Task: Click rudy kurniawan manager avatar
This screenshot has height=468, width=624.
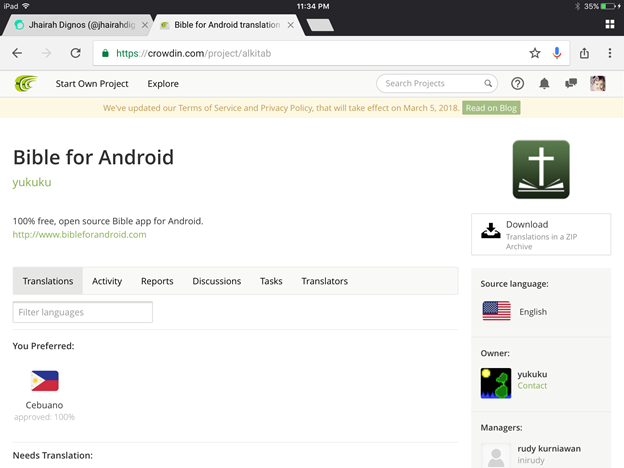Action: [x=496, y=456]
